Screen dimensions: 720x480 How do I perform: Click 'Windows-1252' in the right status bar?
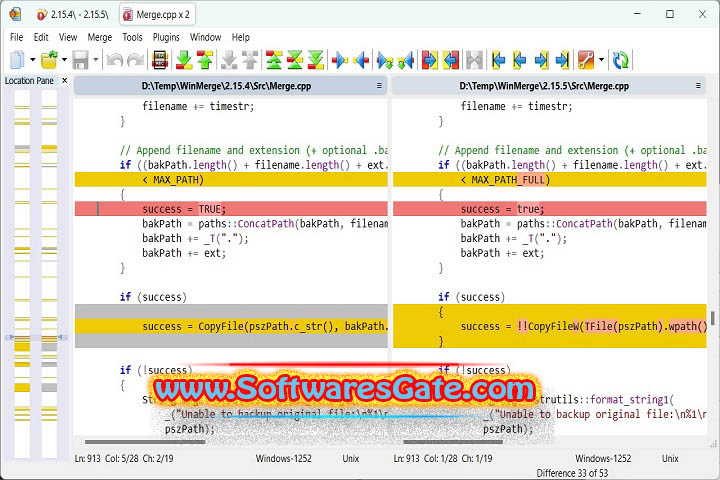[x=603, y=458]
